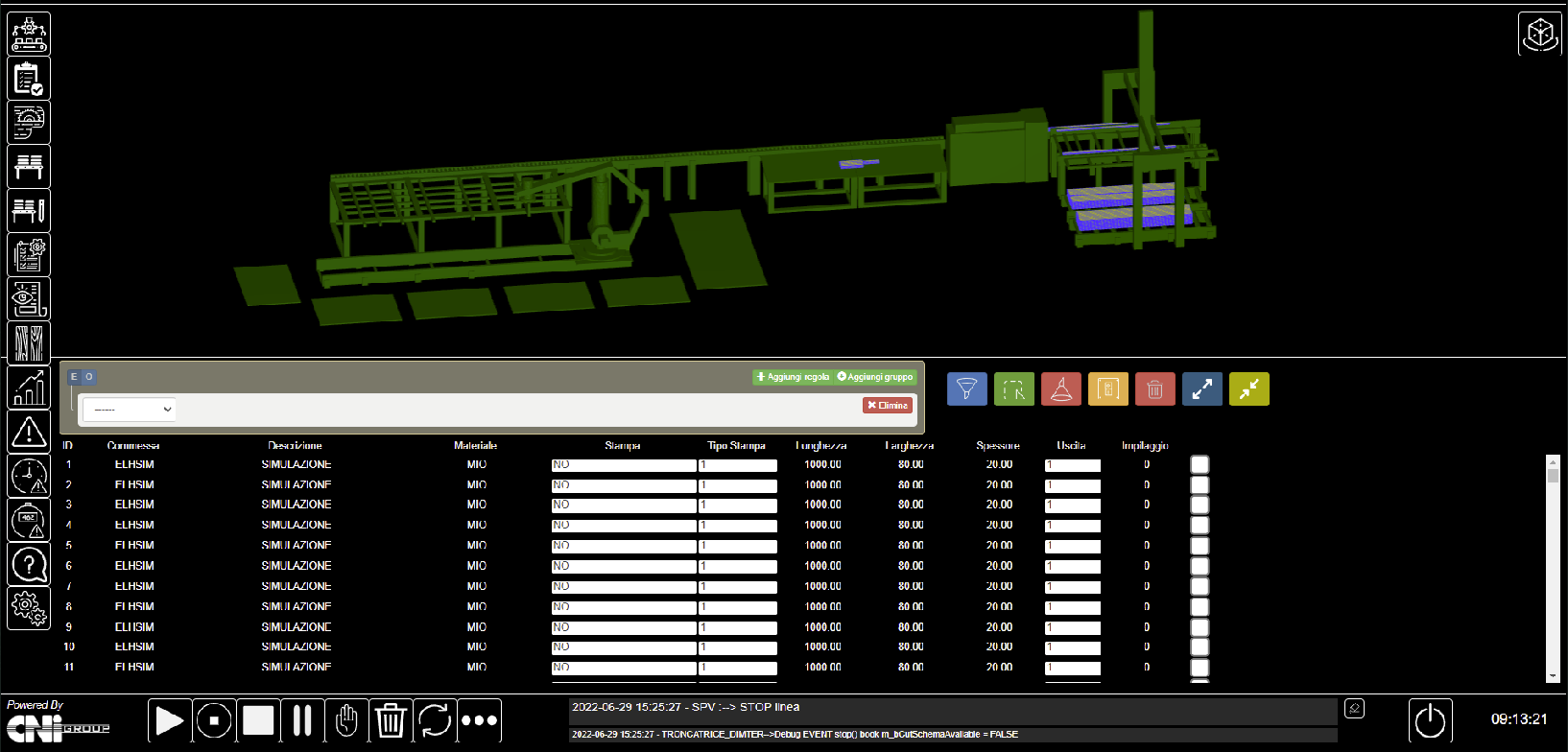Sort by Commessa column header

(x=133, y=446)
